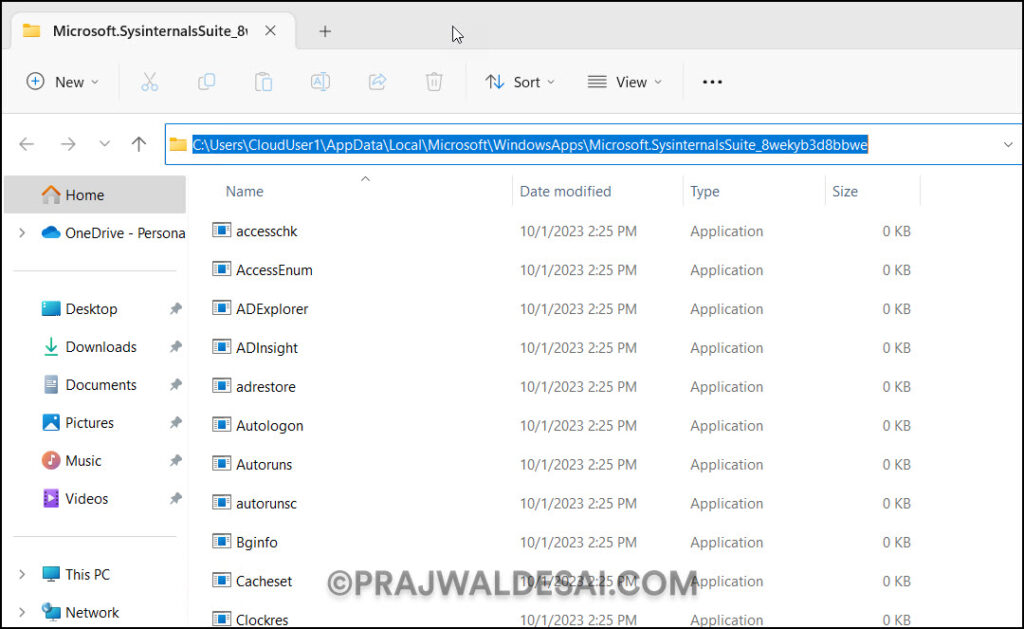Click the Copy icon in toolbar

pyautogui.click(x=206, y=82)
